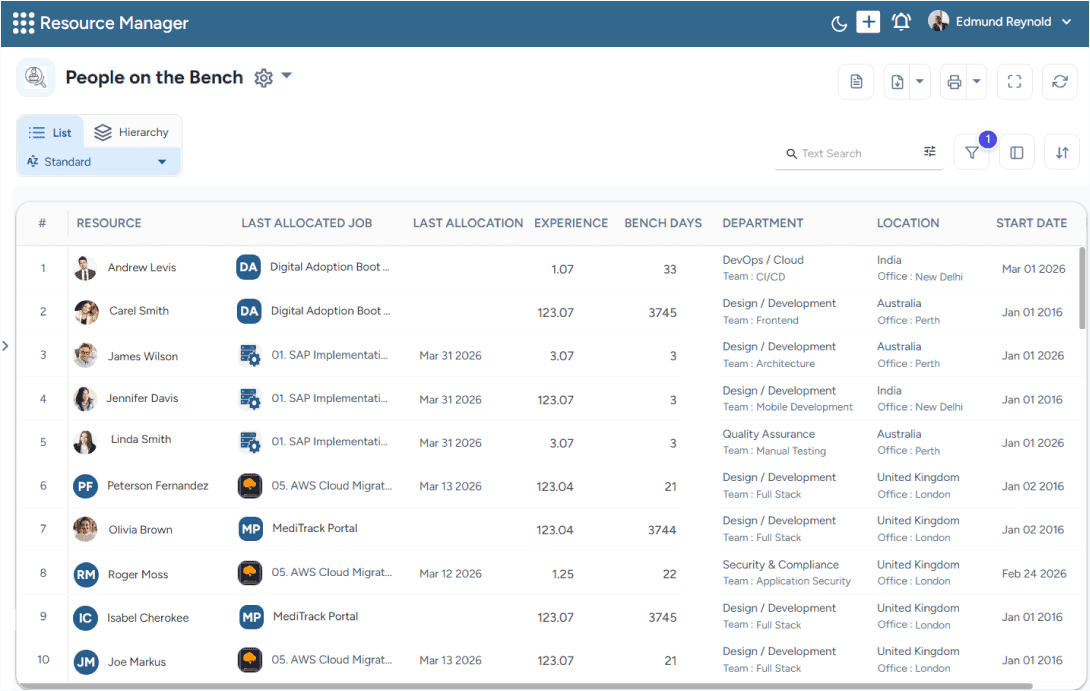Select Olivia Brown name
The height and width of the screenshot is (691, 1090).
[x=140, y=530]
